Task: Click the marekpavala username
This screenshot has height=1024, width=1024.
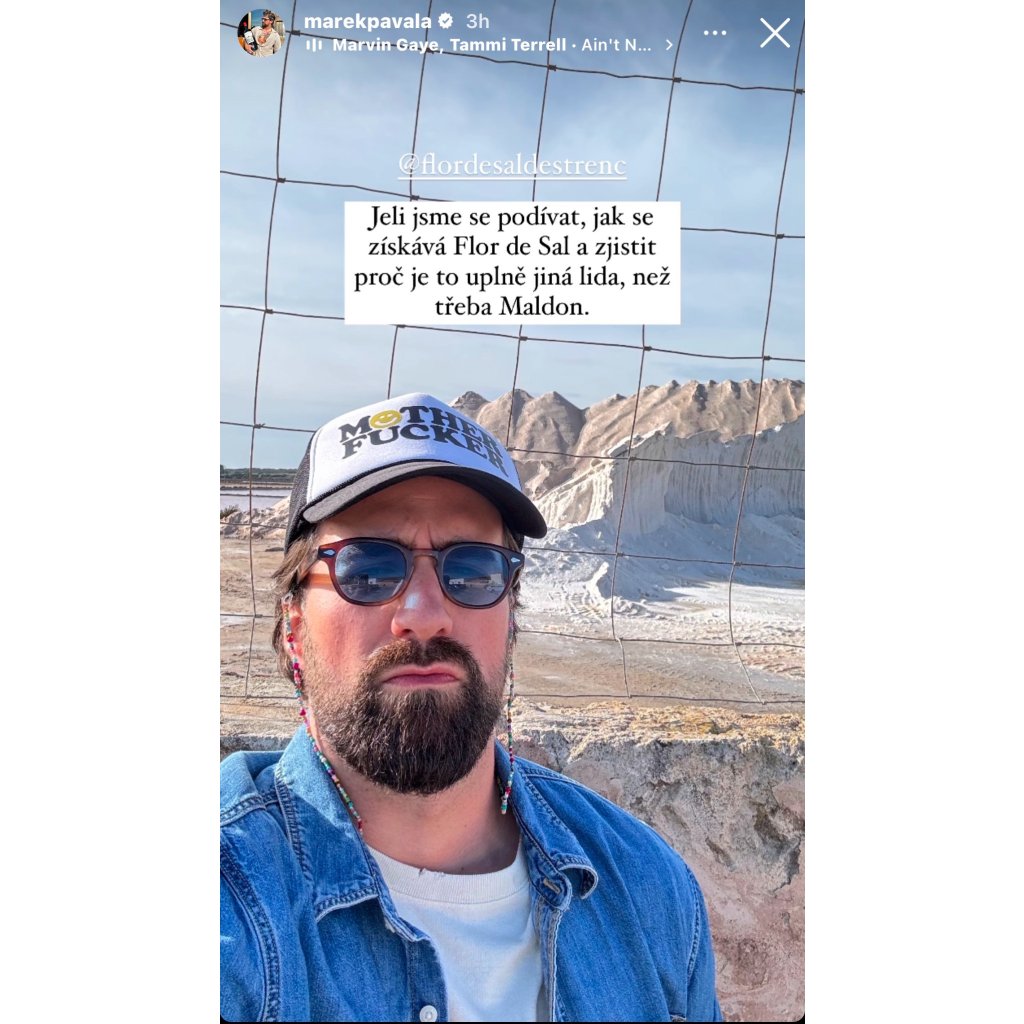Action: click(x=368, y=22)
